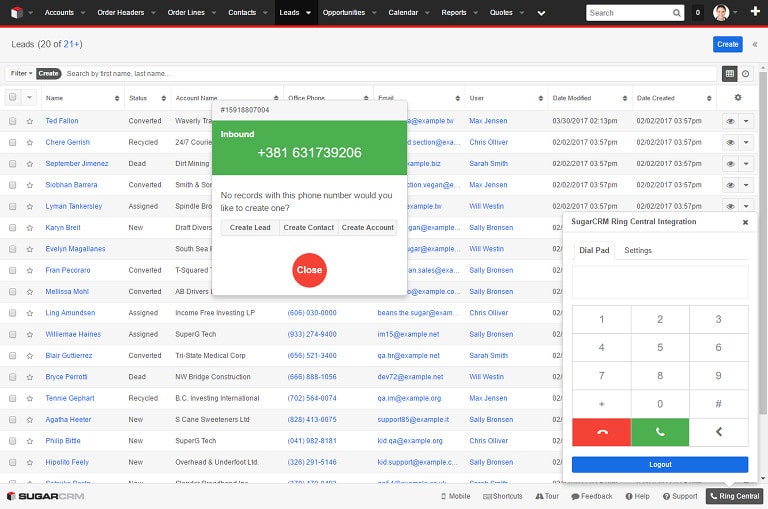Click the backspace arrow on dial pad
The height and width of the screenshot is (509, 768).
719,432
